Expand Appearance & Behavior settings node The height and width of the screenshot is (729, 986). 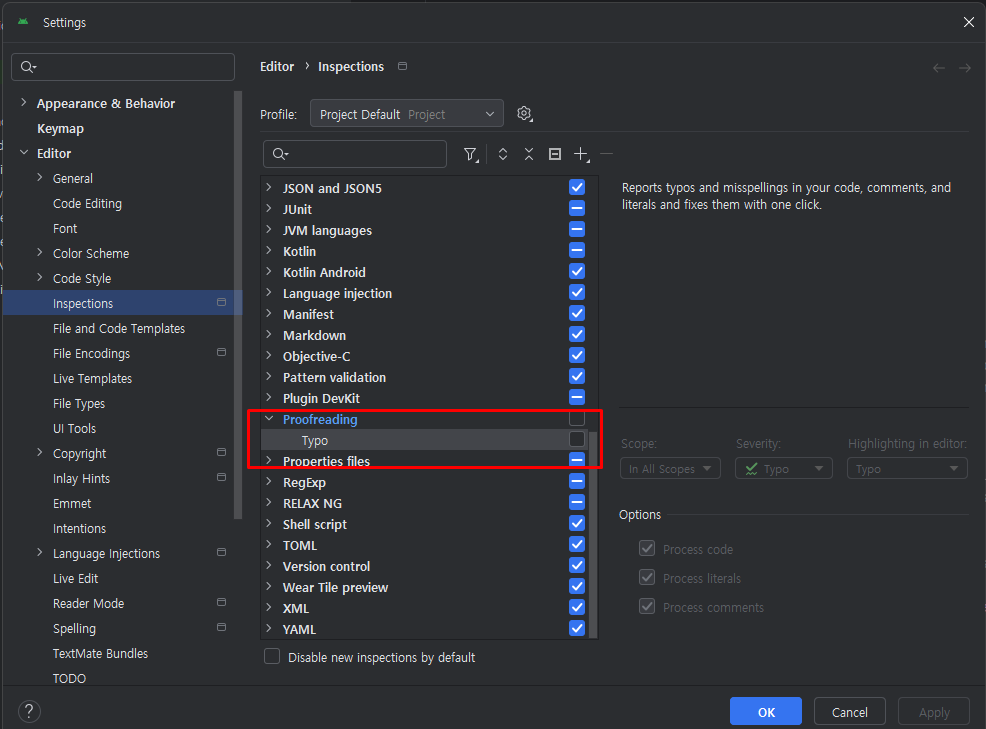pyautogui.click(x=24, y=103)
